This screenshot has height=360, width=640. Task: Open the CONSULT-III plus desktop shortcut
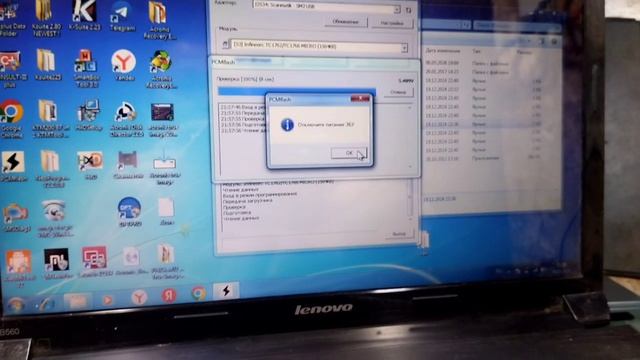(10, 69)
